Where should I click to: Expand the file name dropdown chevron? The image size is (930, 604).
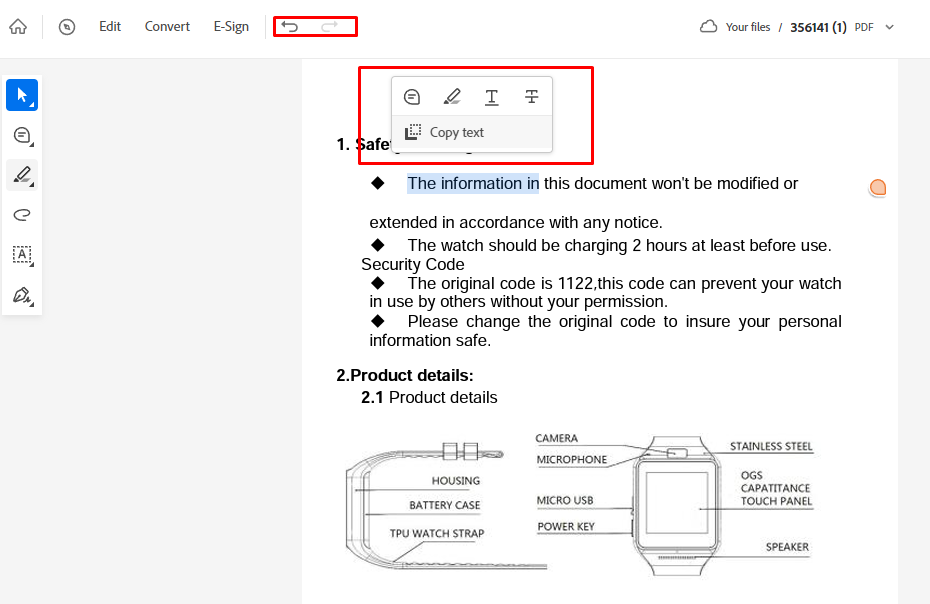point(890,27)
